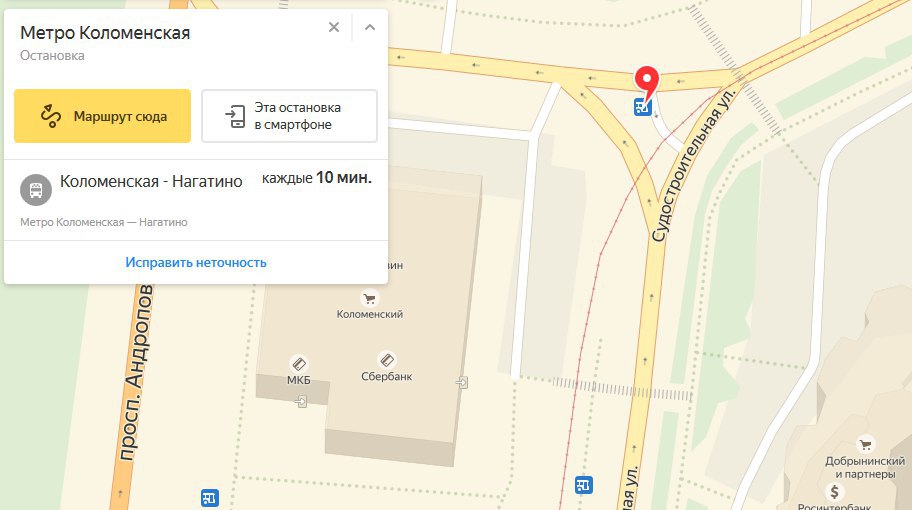Click the МКБ bank icon on the map
912x510 pixels.
click(x=298, y=365)
